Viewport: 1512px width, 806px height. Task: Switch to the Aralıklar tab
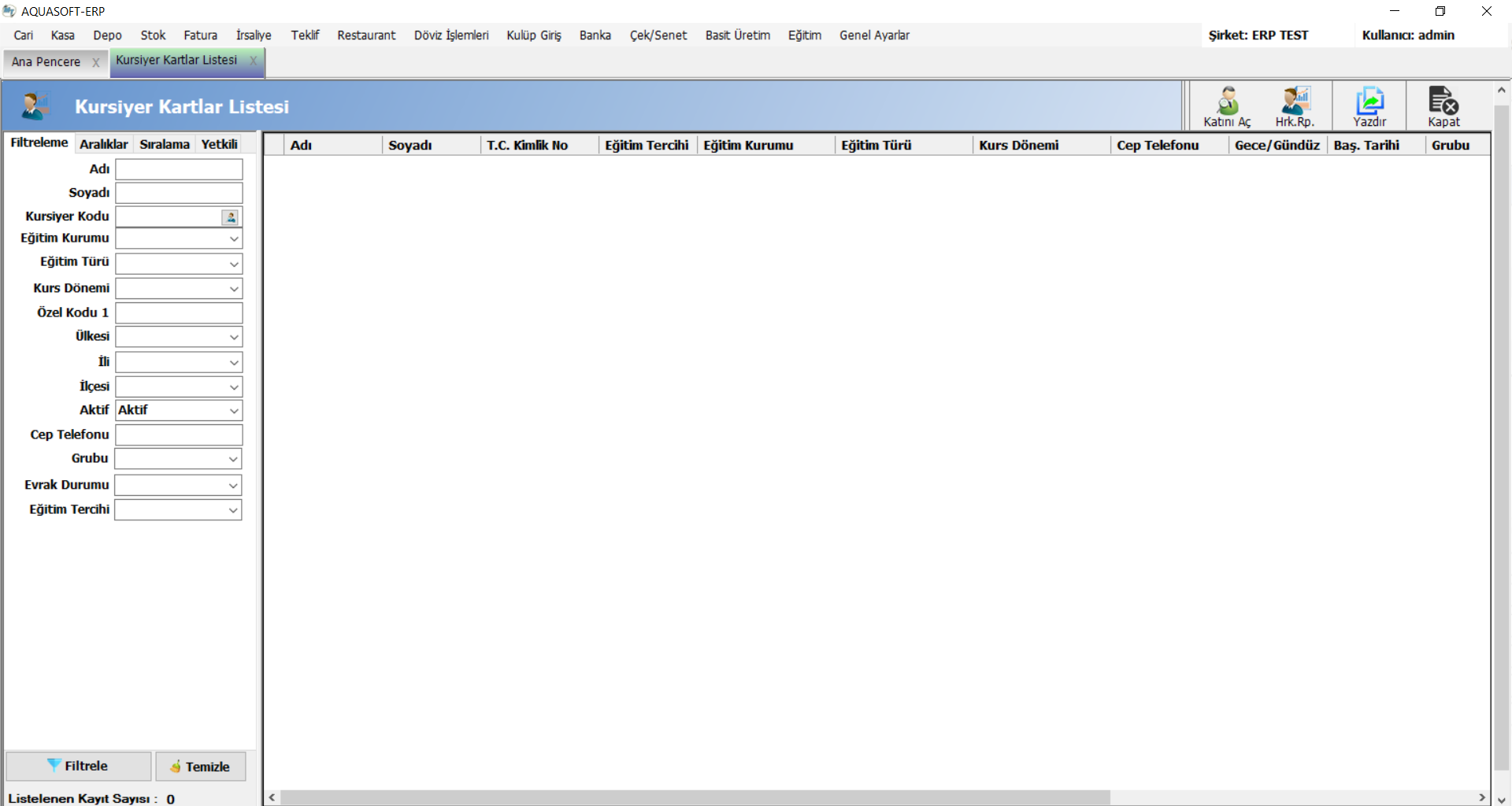point(103,144)
